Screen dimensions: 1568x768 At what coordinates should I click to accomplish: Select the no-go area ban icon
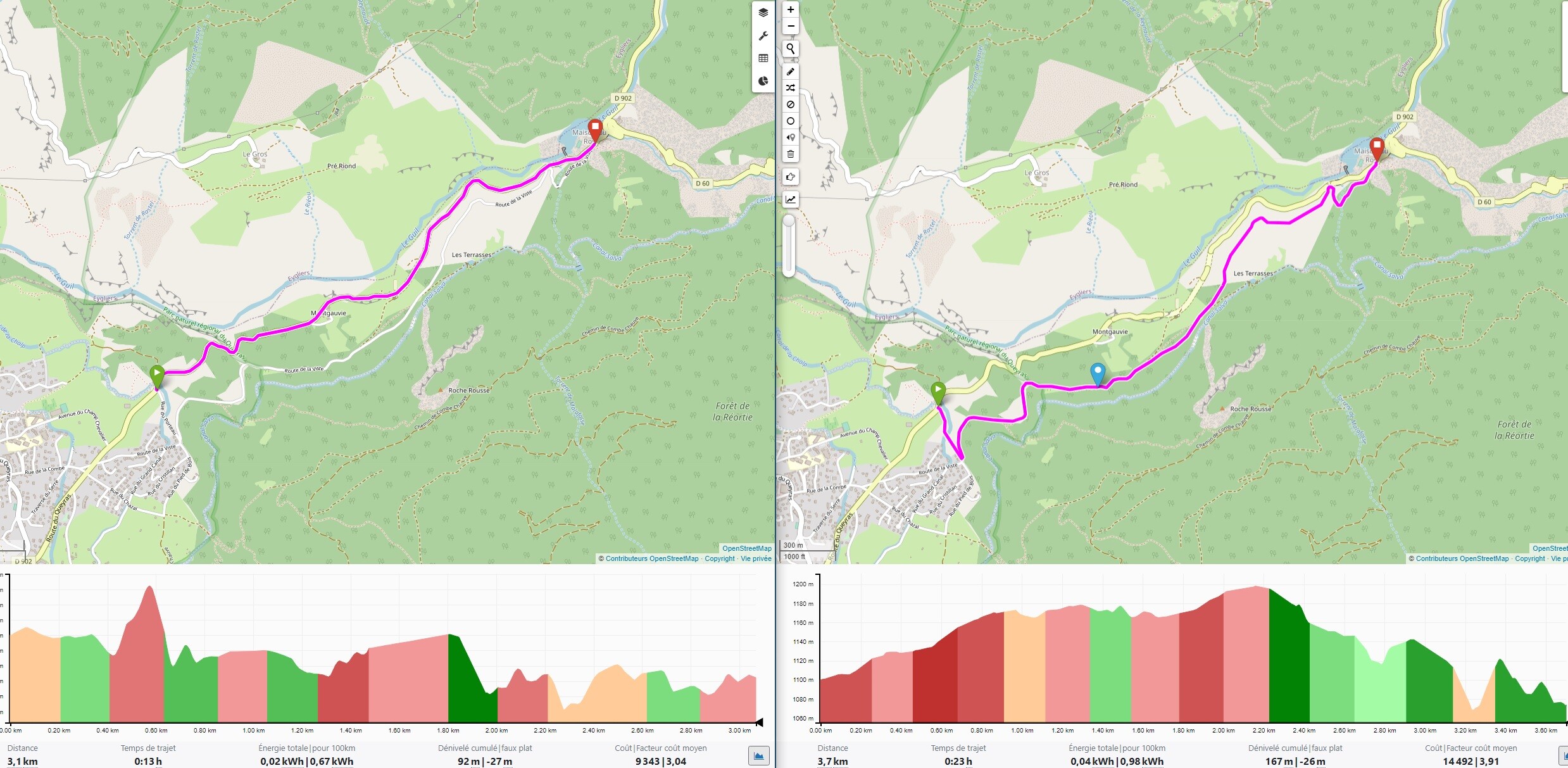[x=790, y=104]
